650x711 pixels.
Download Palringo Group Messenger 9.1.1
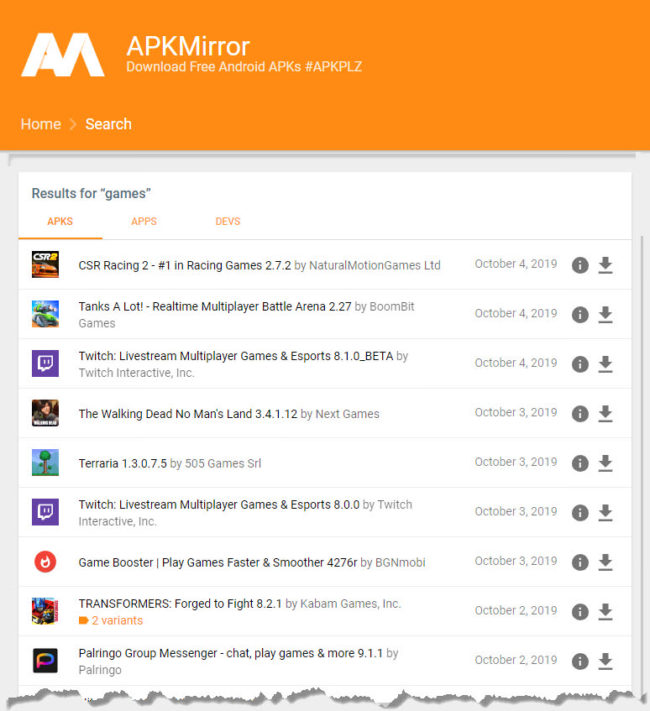(x=605, y=661)
